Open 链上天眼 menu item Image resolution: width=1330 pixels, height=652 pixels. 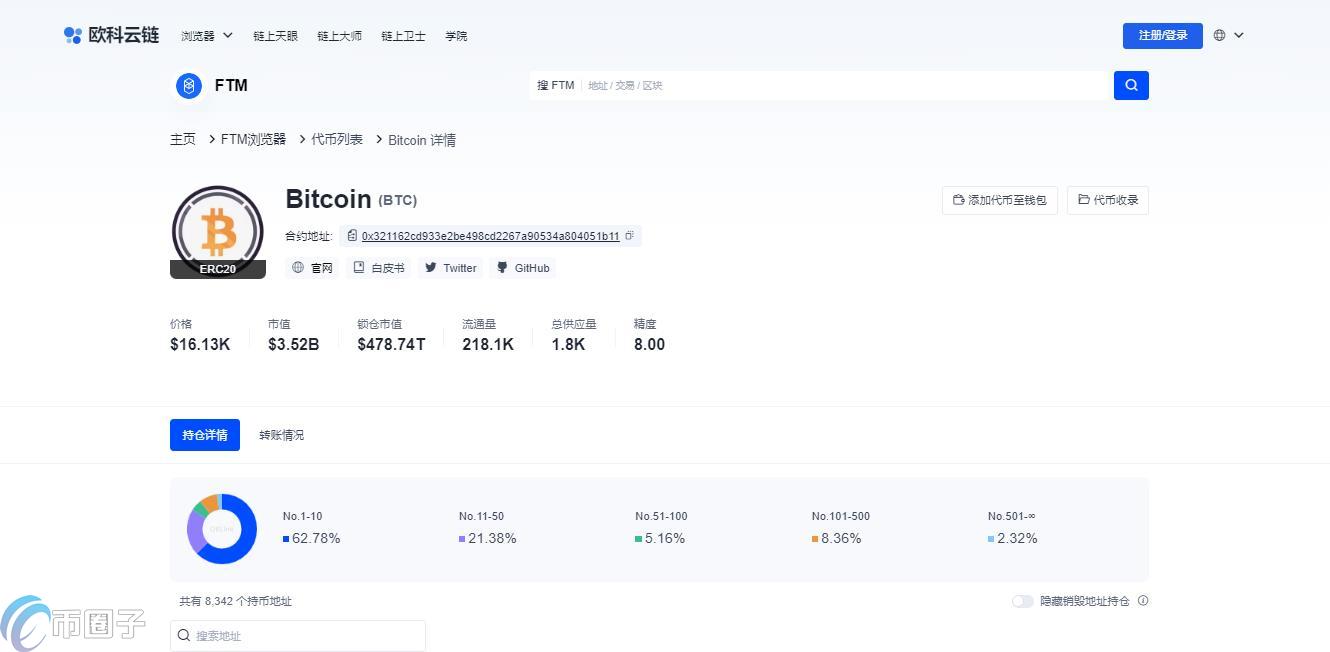point(275,35)
